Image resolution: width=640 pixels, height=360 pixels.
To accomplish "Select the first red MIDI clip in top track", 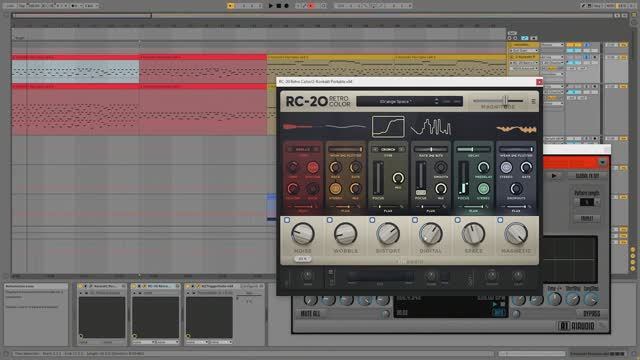I will pyautogui.click(x=76, y=69).
